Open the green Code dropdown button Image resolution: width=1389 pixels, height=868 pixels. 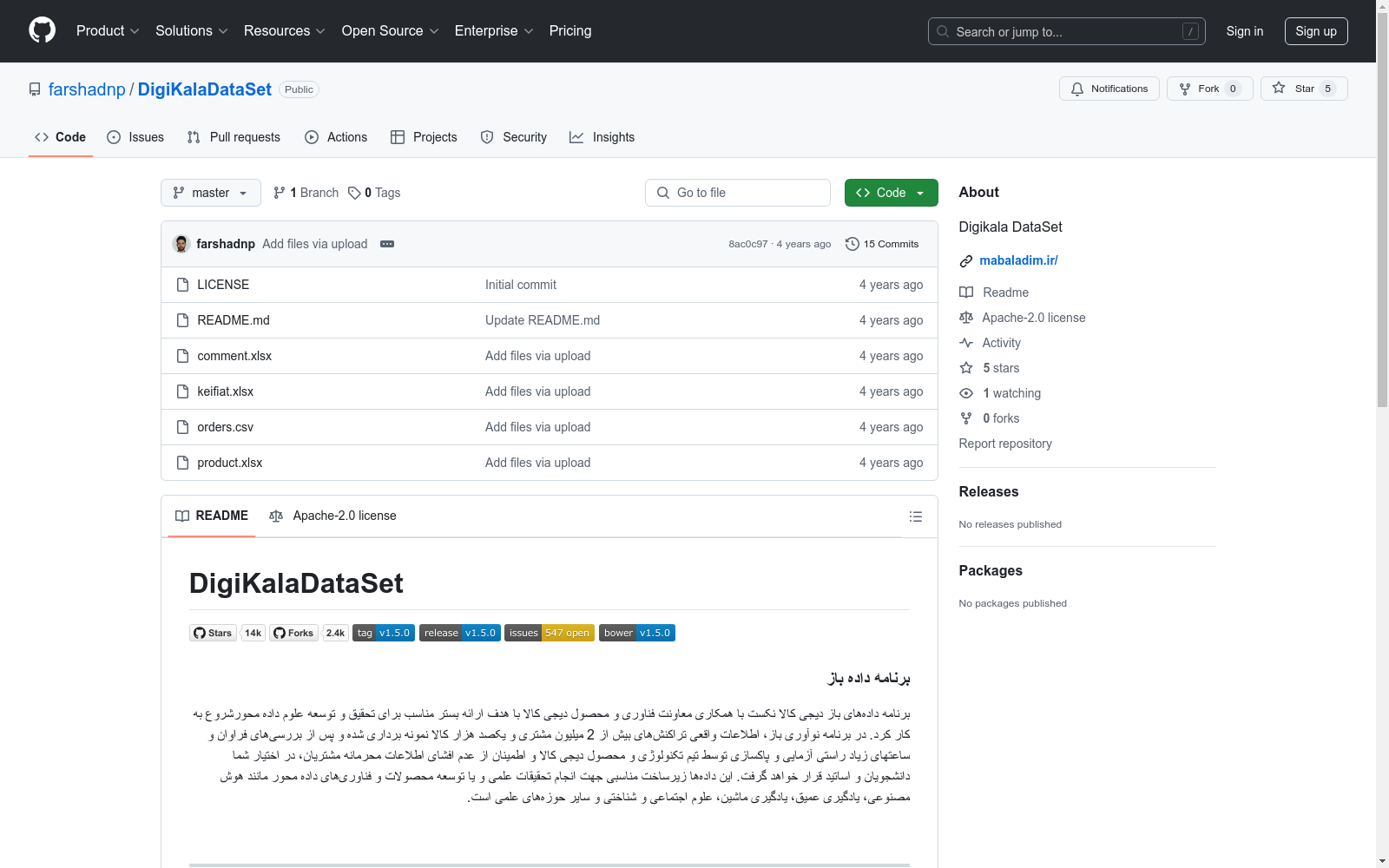[892, 193]
